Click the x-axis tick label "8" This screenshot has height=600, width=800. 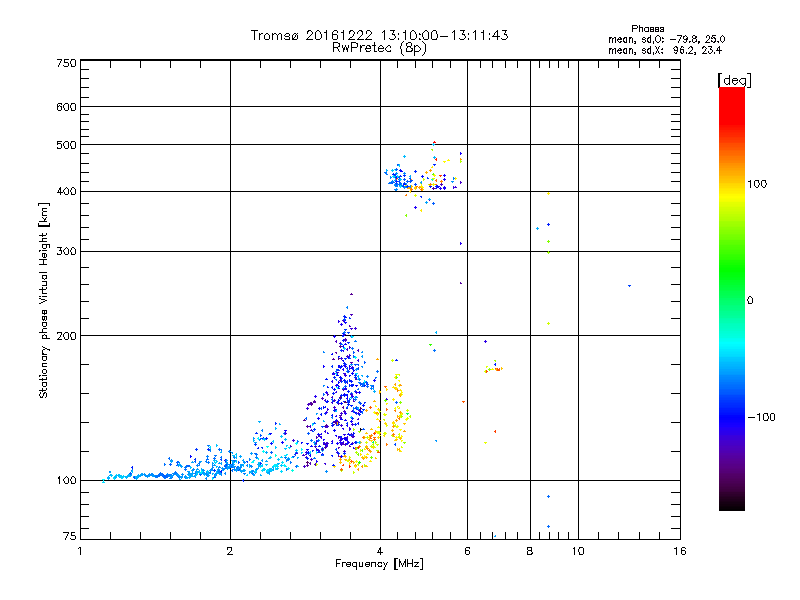tap(530, 551)
